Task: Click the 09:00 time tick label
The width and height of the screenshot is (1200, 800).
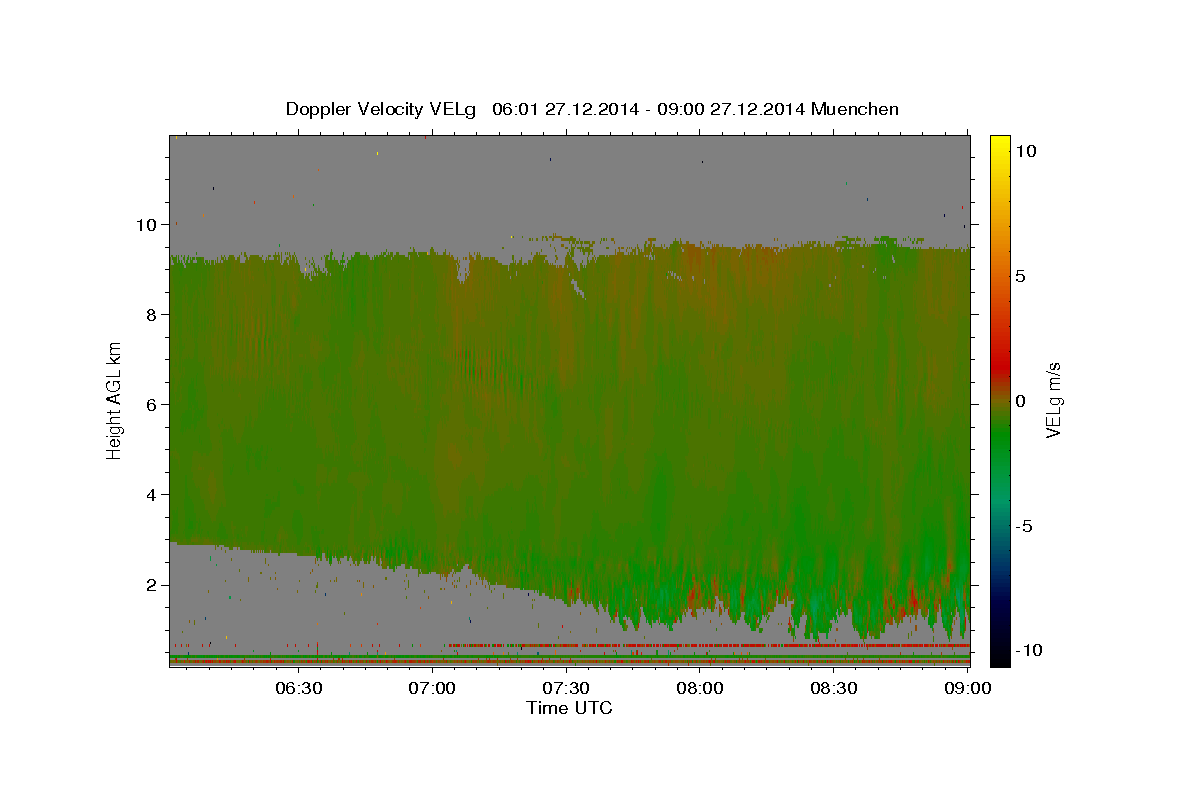Action: point(968,689)
